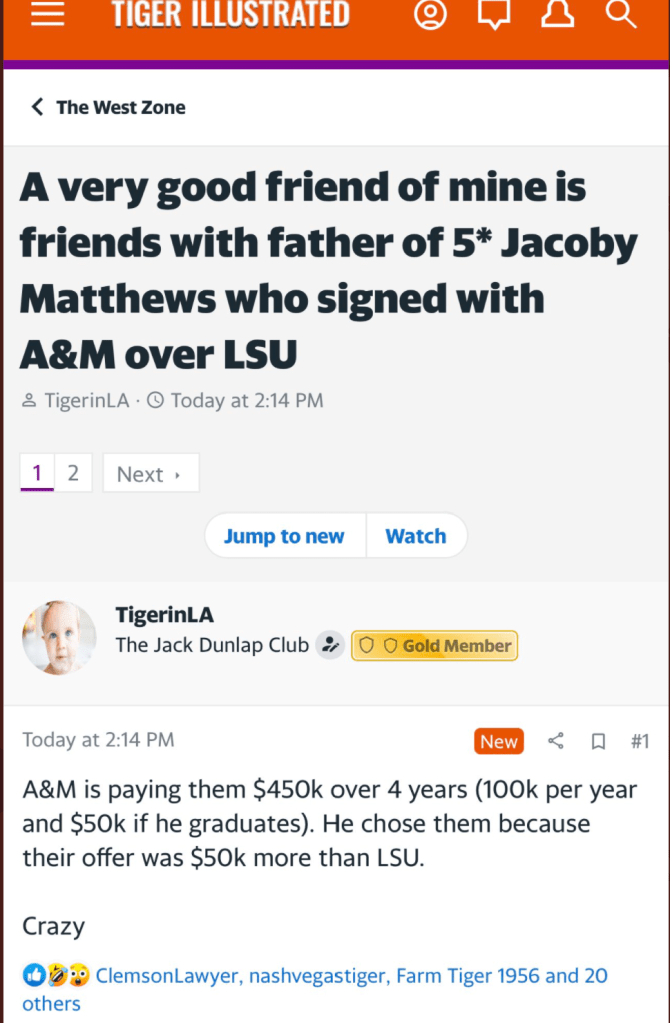Open the hamburger navigation menu
The height and width of the screenshot is (1023, 670).
48,15
